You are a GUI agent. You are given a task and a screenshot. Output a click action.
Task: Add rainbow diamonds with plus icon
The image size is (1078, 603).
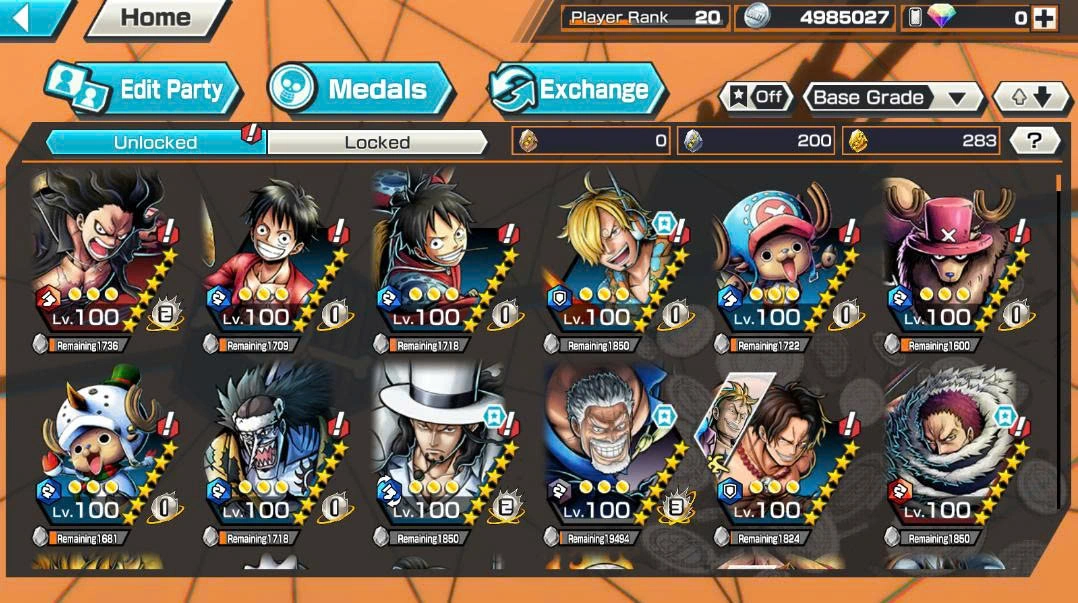[1044, 18]
